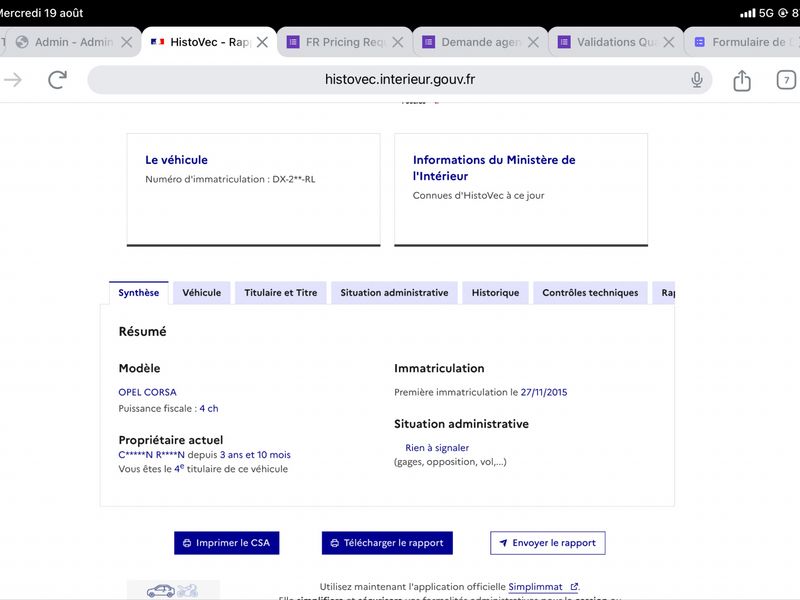
Task: Click the registration number DX-2**-RL
Action: (x=294, y=179)
